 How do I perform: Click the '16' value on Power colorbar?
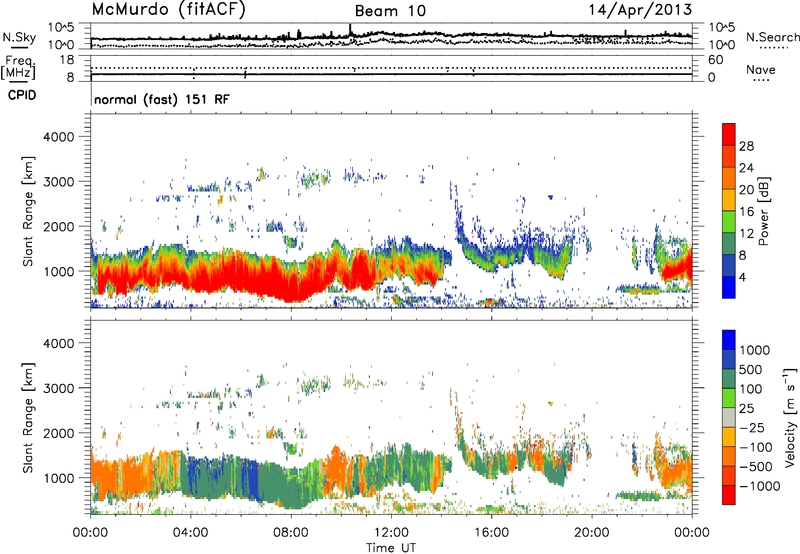[x=746, y=212]
